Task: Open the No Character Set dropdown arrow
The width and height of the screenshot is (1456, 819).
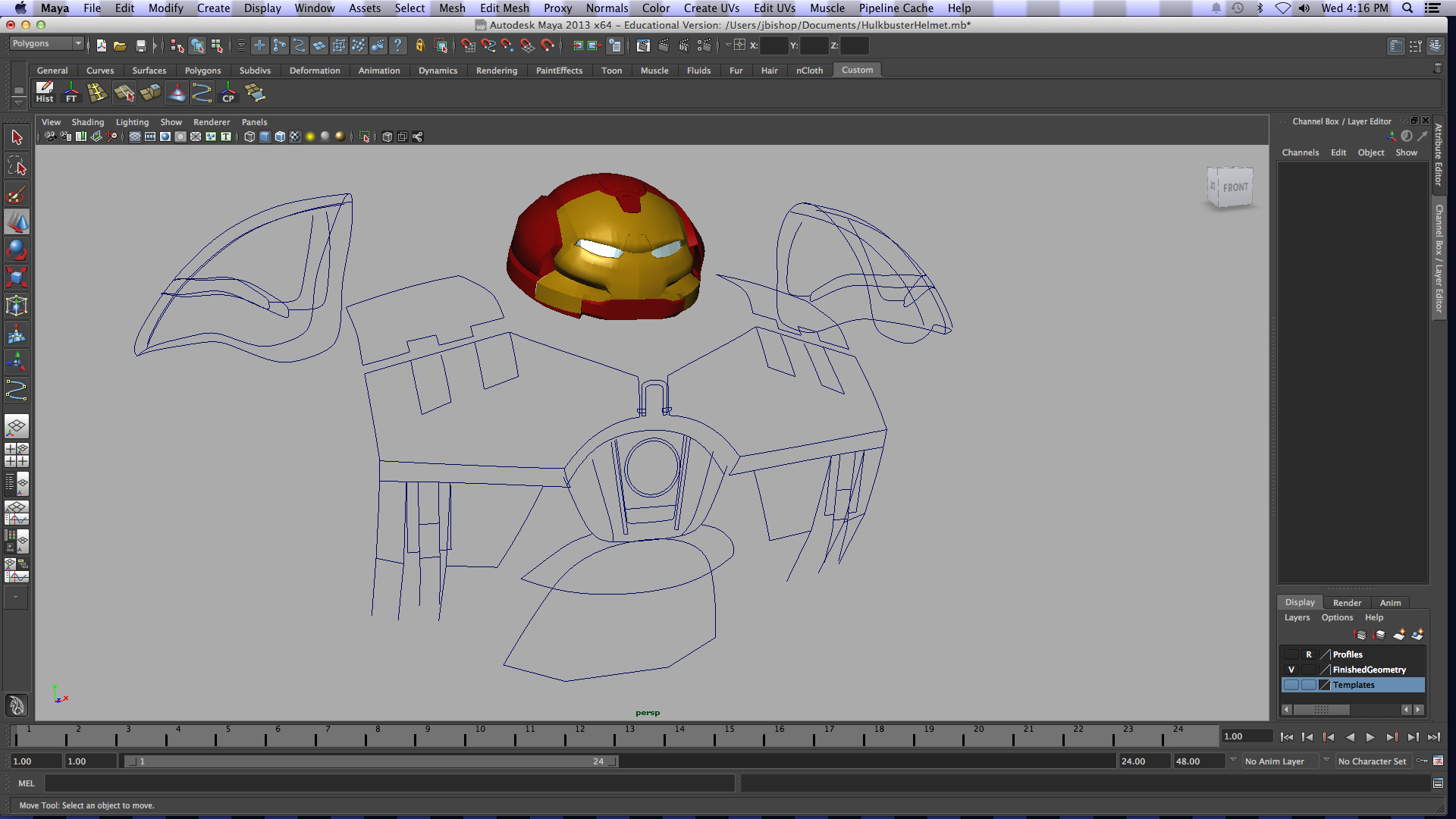Action: (x=1326, y=760)
